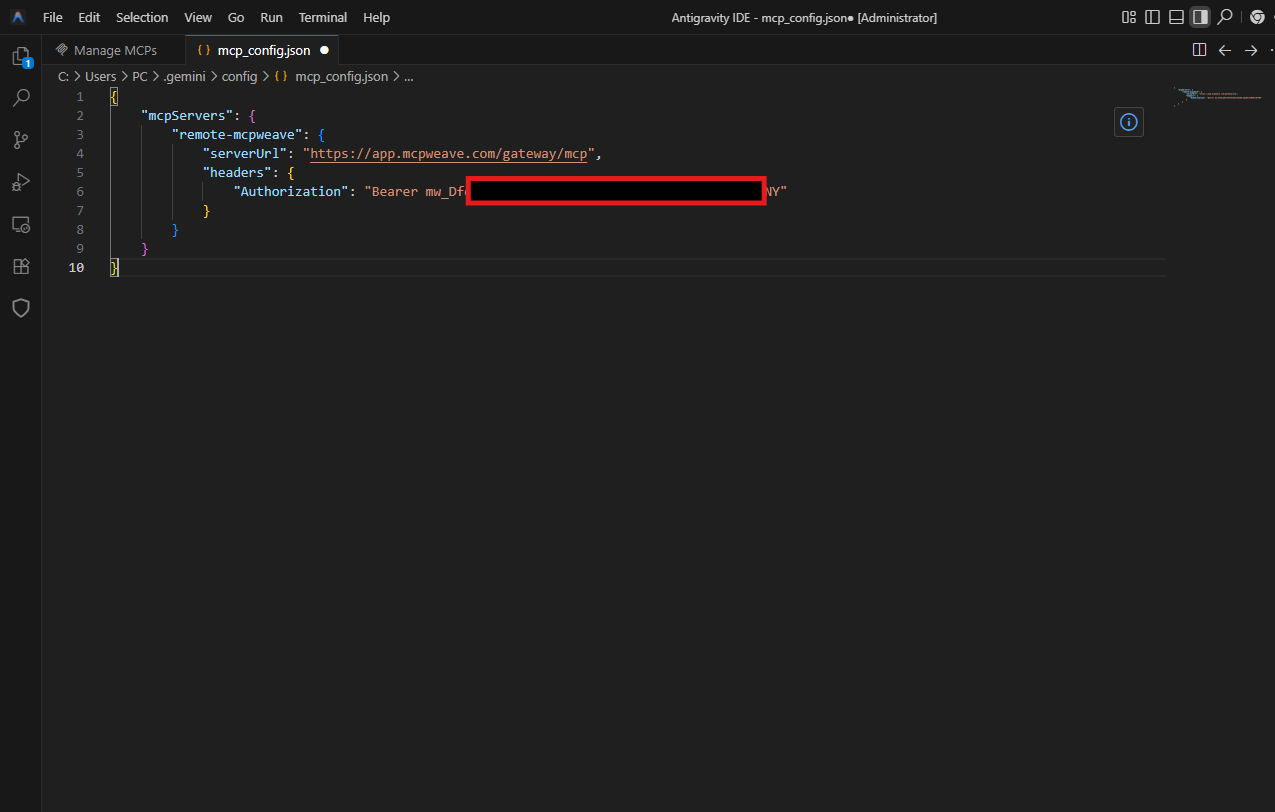Screen dimensions: 1275x812
Task: Toggle the secondary side bar
Action: pos(1200,17)
